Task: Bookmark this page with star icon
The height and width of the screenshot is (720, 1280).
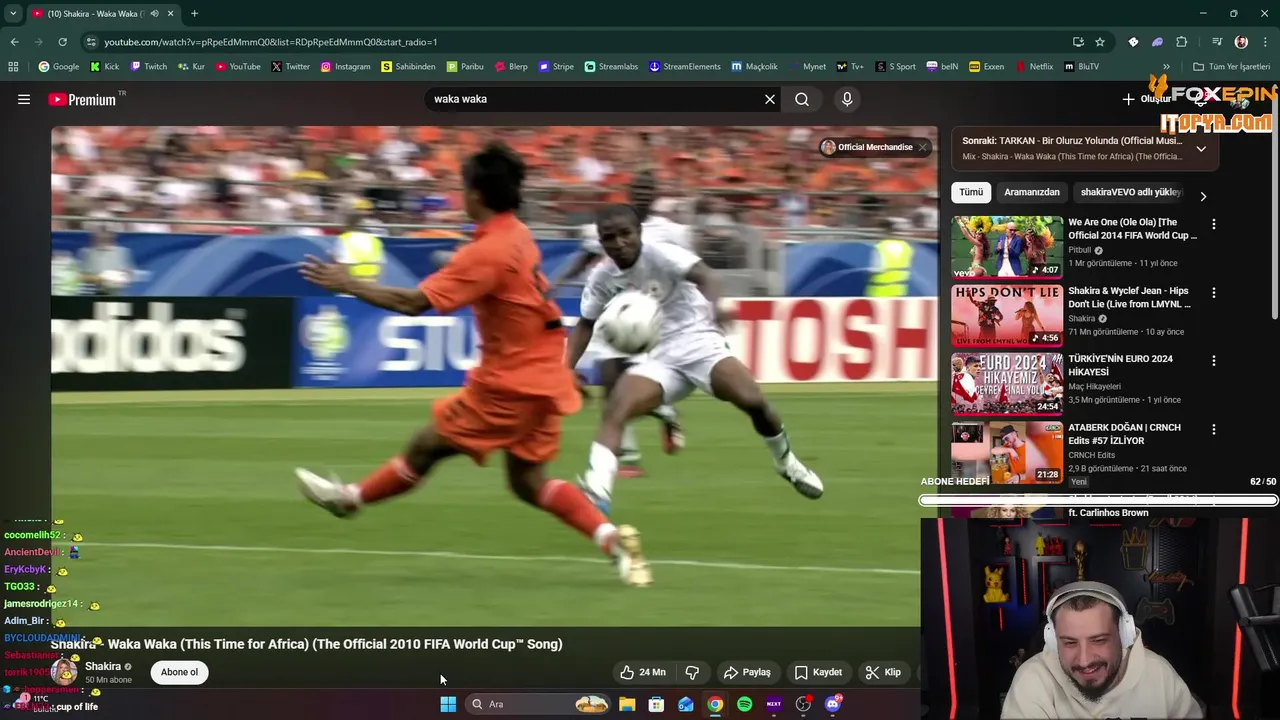Action: coord(1100,42)
